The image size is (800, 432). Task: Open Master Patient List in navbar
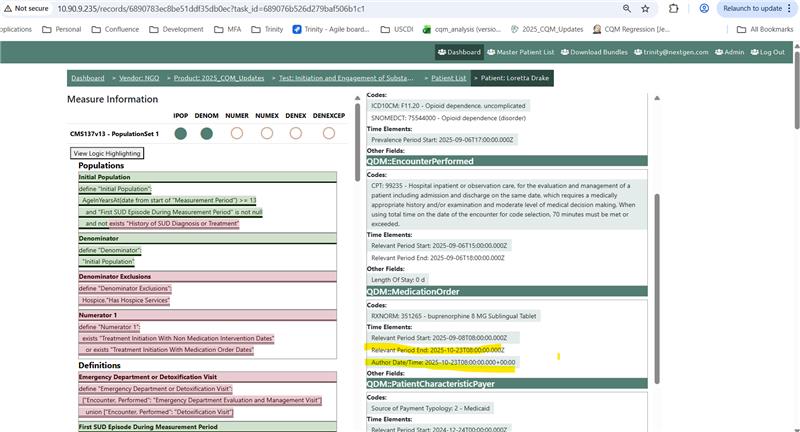(x=526, y=52)
